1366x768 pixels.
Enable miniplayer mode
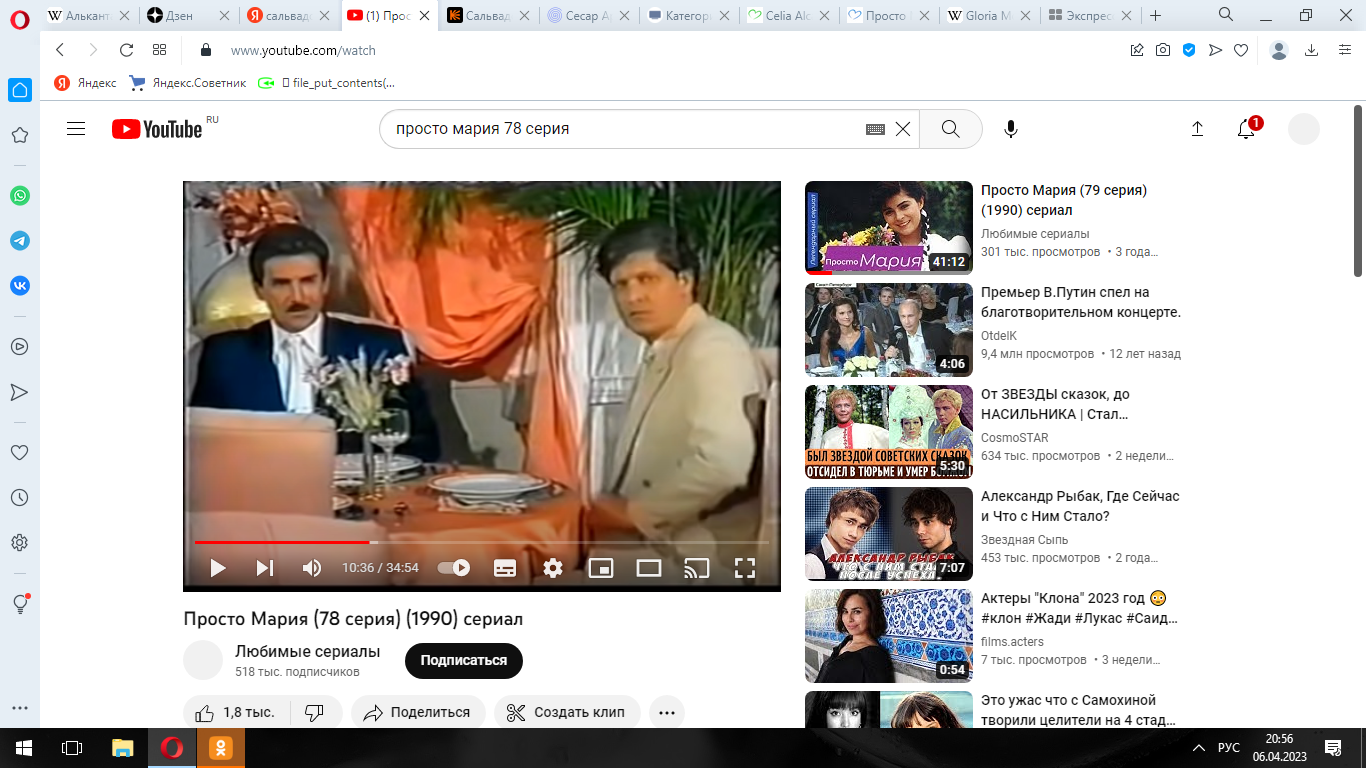tap(601, 568)
